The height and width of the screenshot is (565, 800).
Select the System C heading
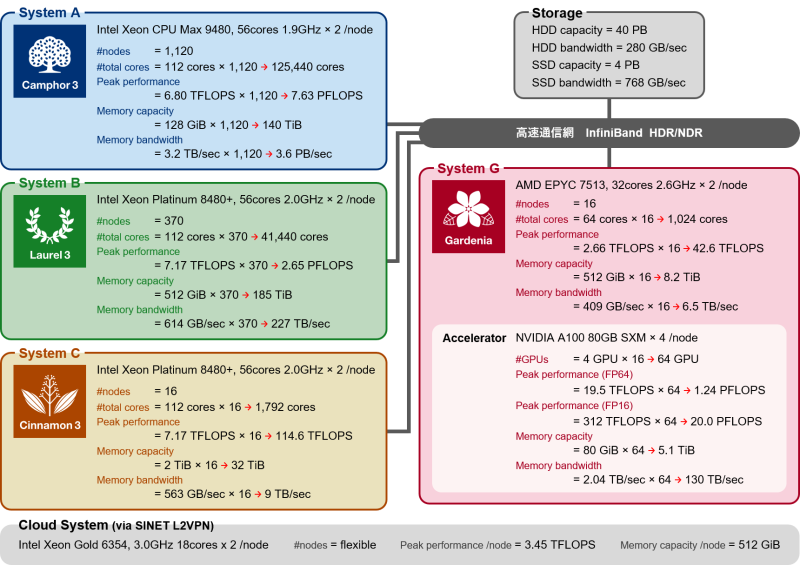tap(49, 353)
